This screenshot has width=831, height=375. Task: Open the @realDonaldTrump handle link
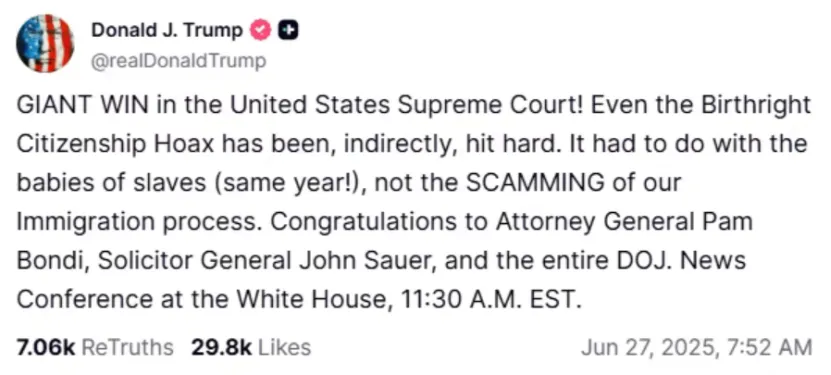tap(179, 61)
